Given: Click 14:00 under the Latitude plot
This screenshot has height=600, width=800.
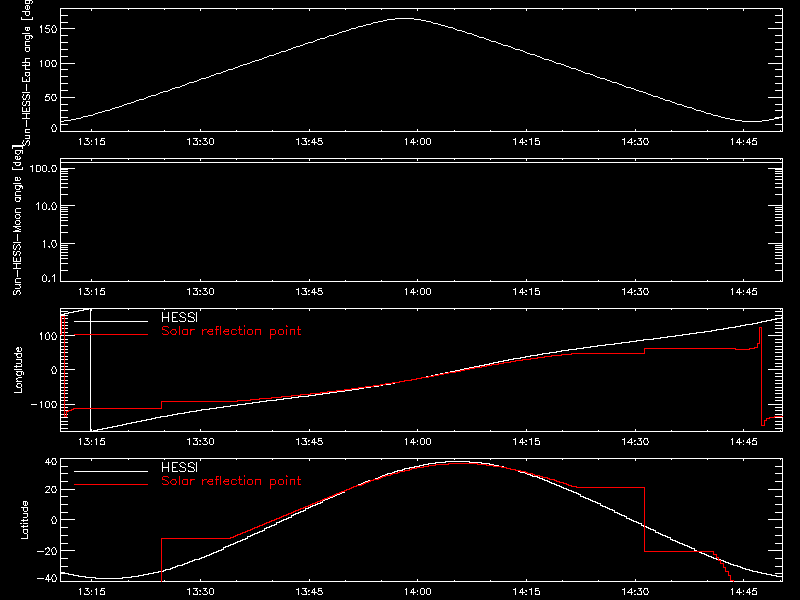Looking at the screenshot, I should [x=418, y=592].
